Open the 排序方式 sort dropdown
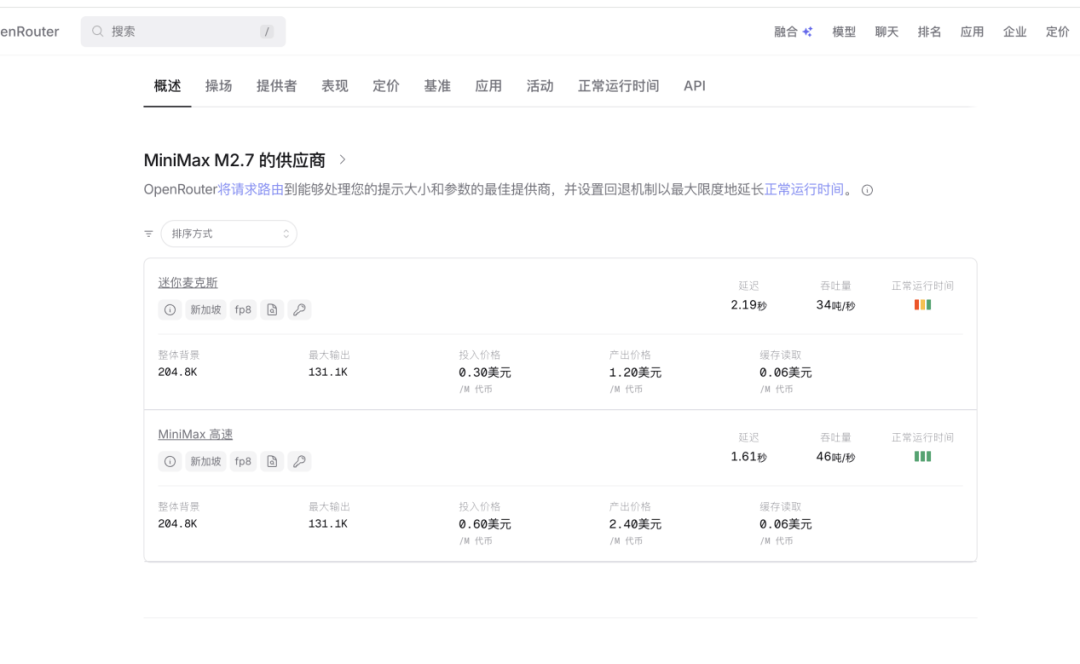Screen dimensions: 1080x664 tap(229, 234)
